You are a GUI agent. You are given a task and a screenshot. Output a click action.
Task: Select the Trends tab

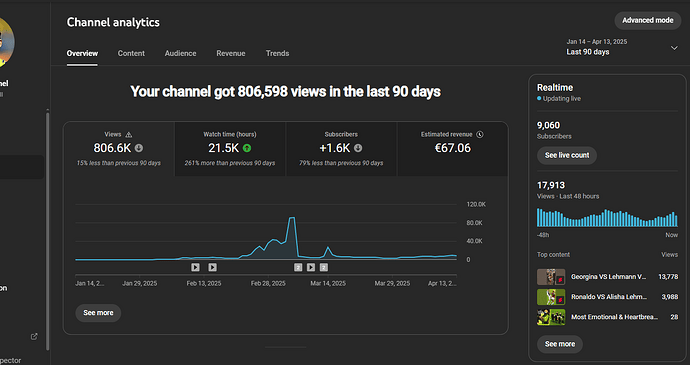277,53
